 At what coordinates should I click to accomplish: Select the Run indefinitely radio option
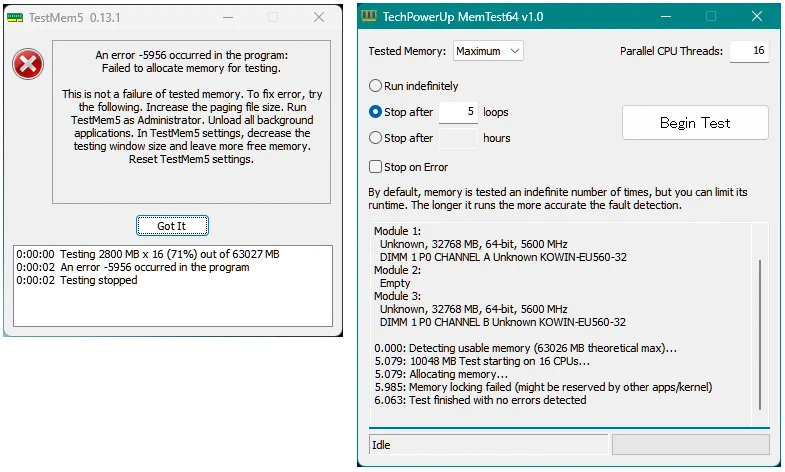click(x=375, y=86)
